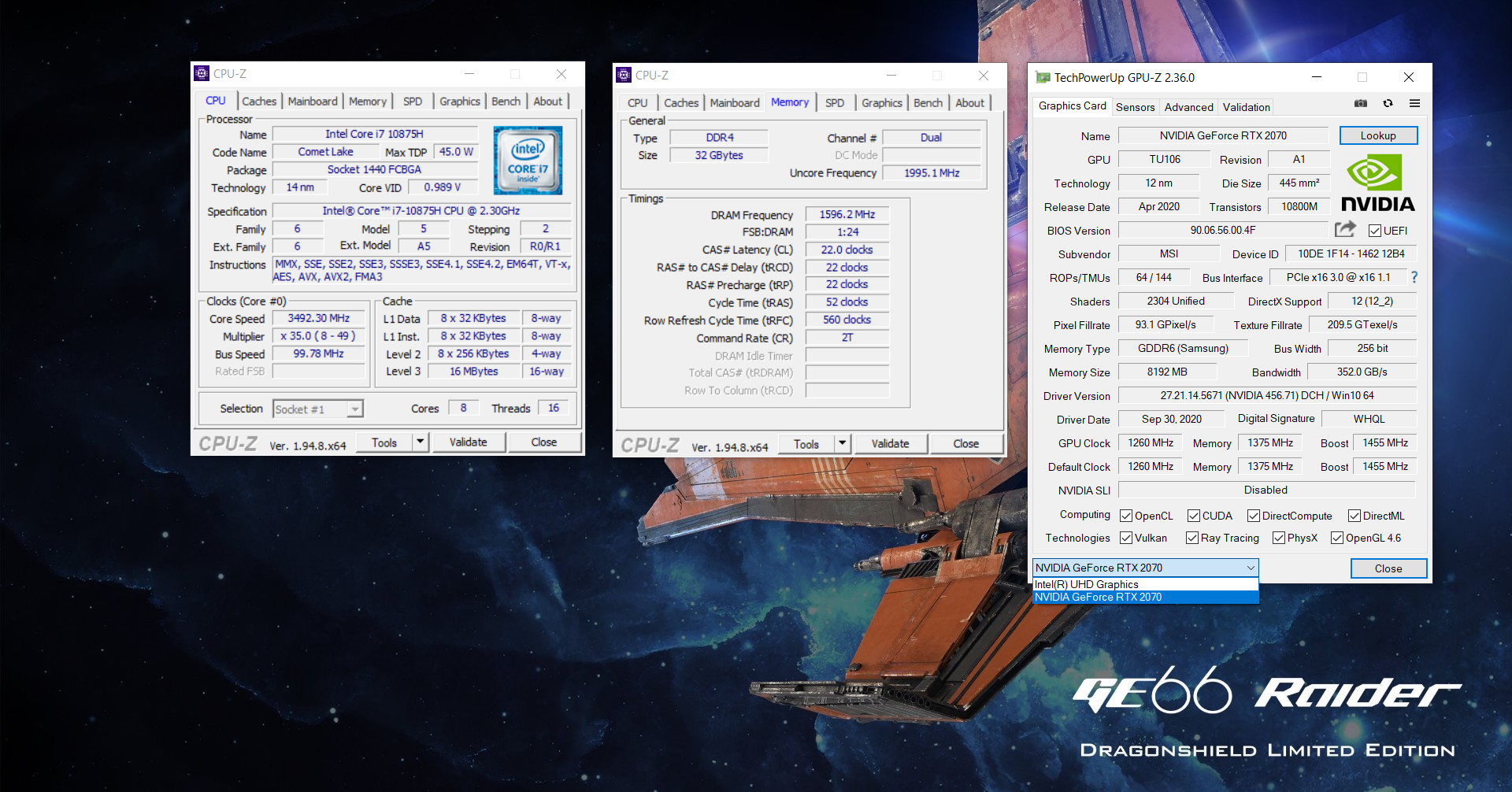Click the Bus Interface question mark
Screen dimensions: 1512x792
[x=1414, y=277]
